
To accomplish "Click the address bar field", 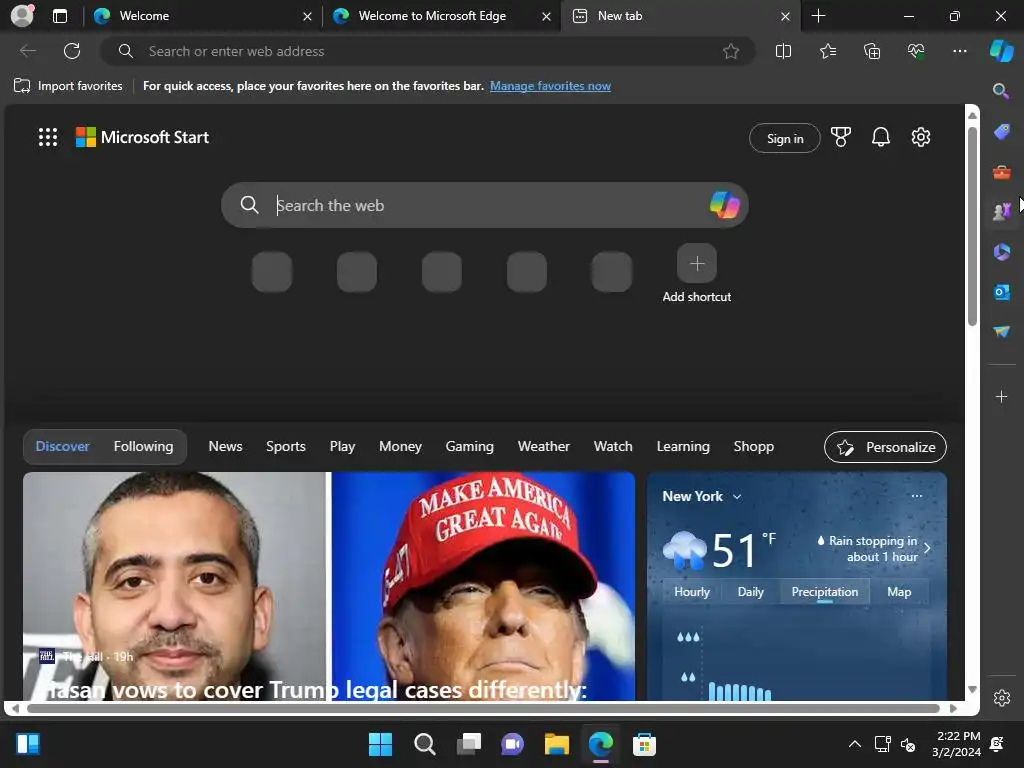I will point(428,51).
